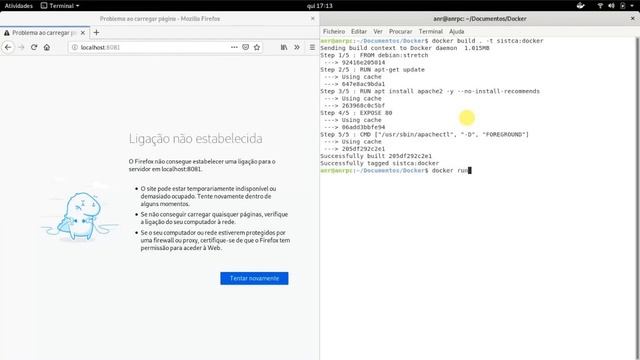
Task: Show site information icon in address bar
Action: pos(75,47)
